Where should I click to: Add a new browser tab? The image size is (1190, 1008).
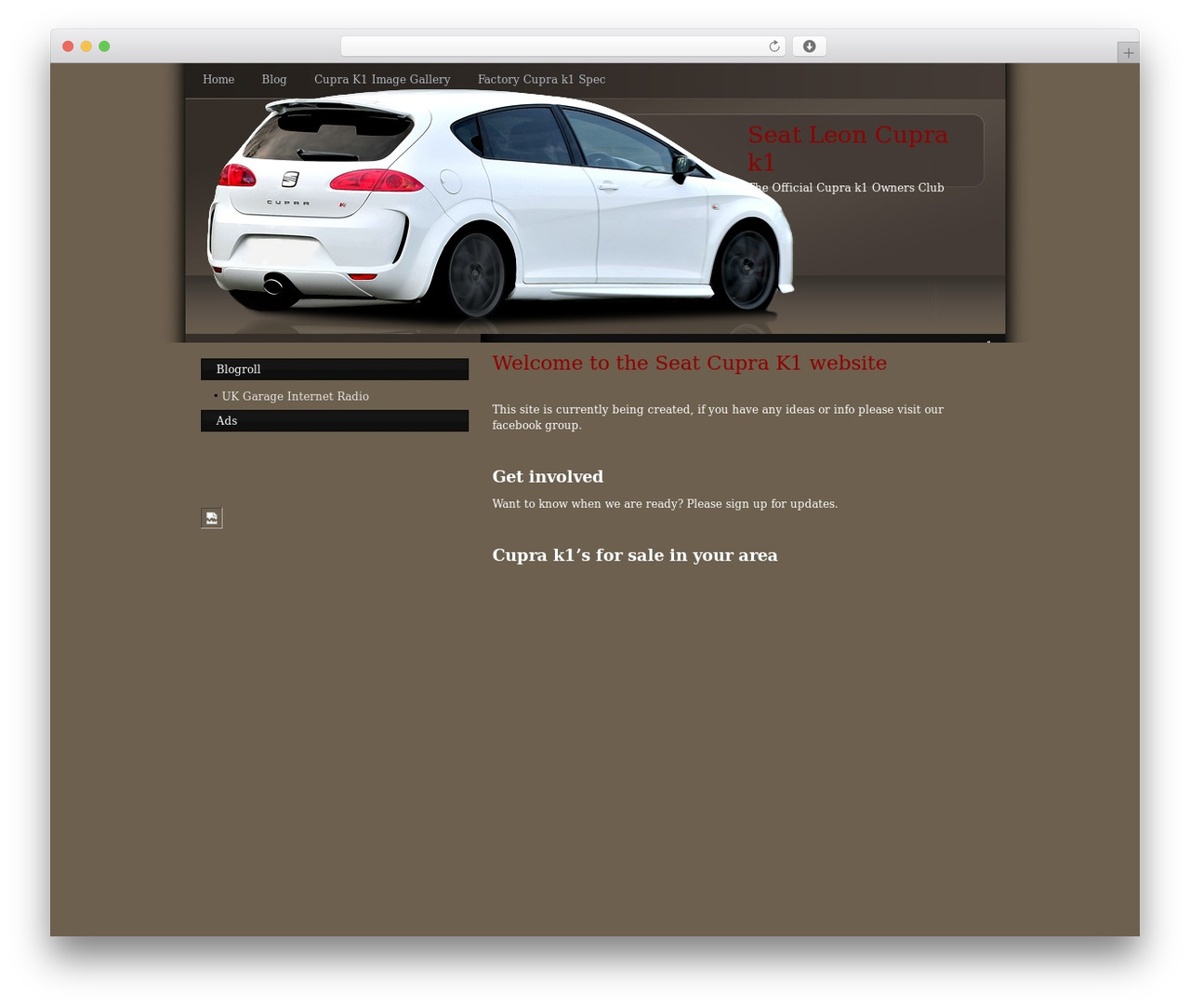coord(1128,53)
